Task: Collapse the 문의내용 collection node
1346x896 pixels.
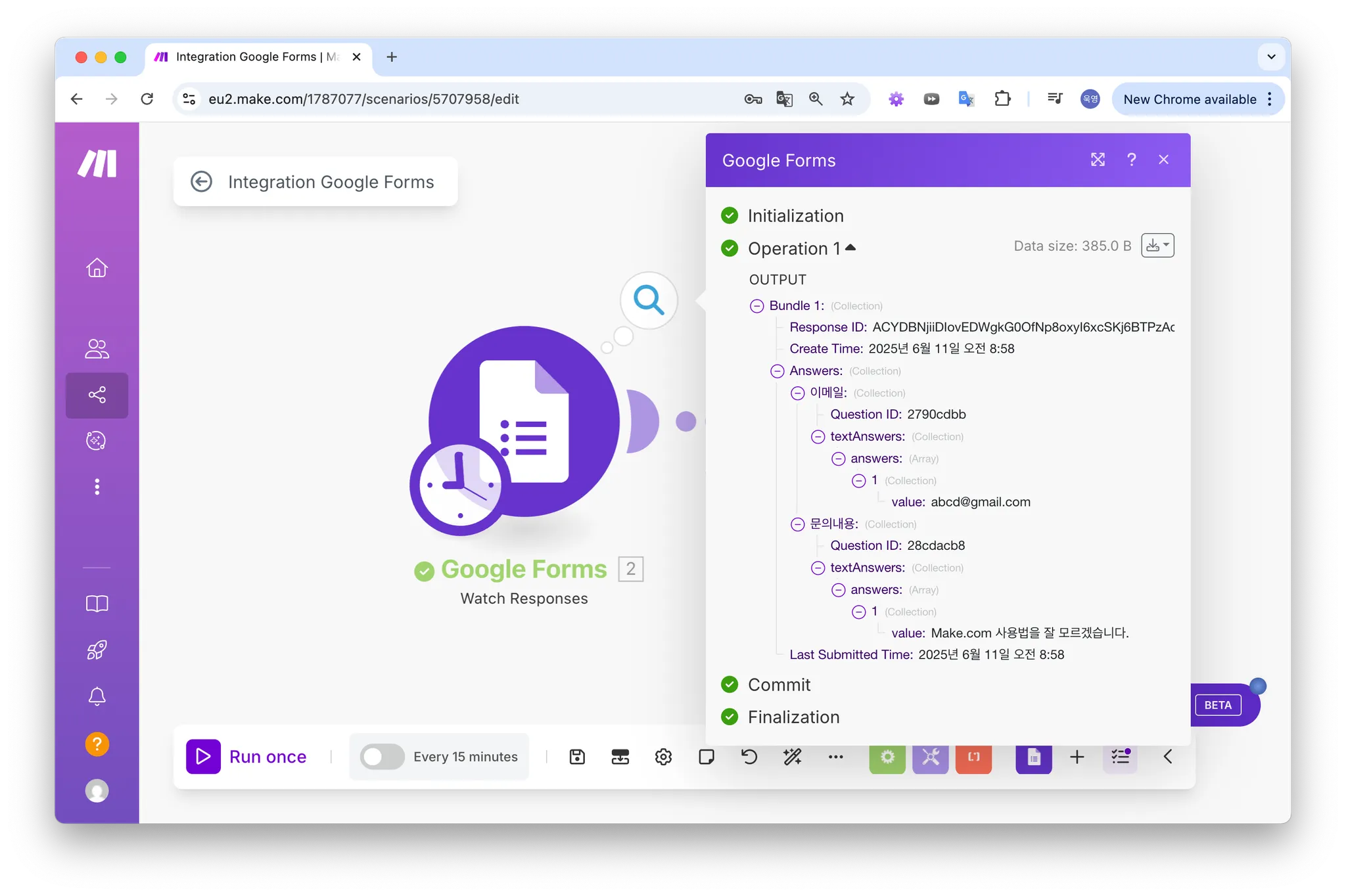Action: click(x=798, y=524)
